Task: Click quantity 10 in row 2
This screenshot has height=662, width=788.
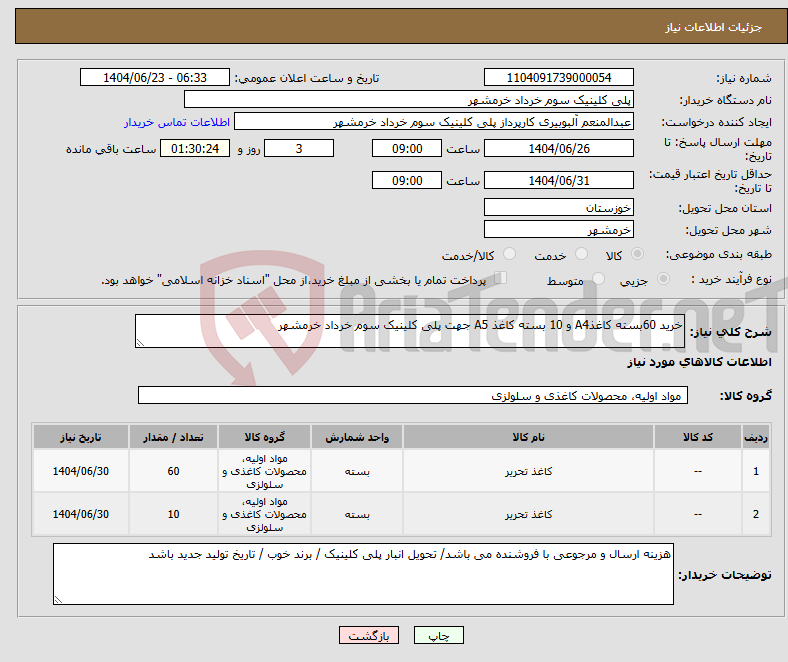Action: 173,514
